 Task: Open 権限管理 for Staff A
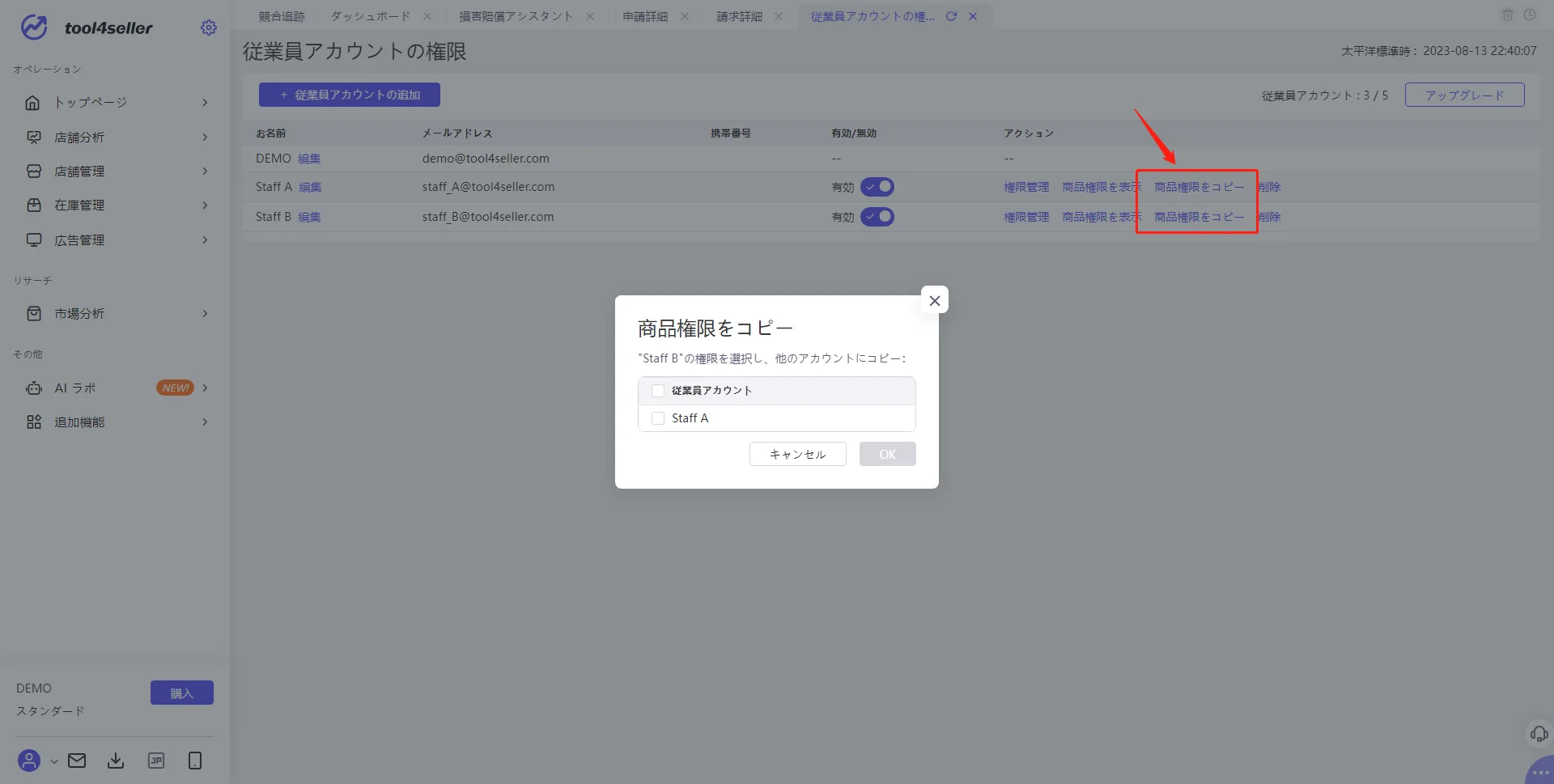(1026, 188)
